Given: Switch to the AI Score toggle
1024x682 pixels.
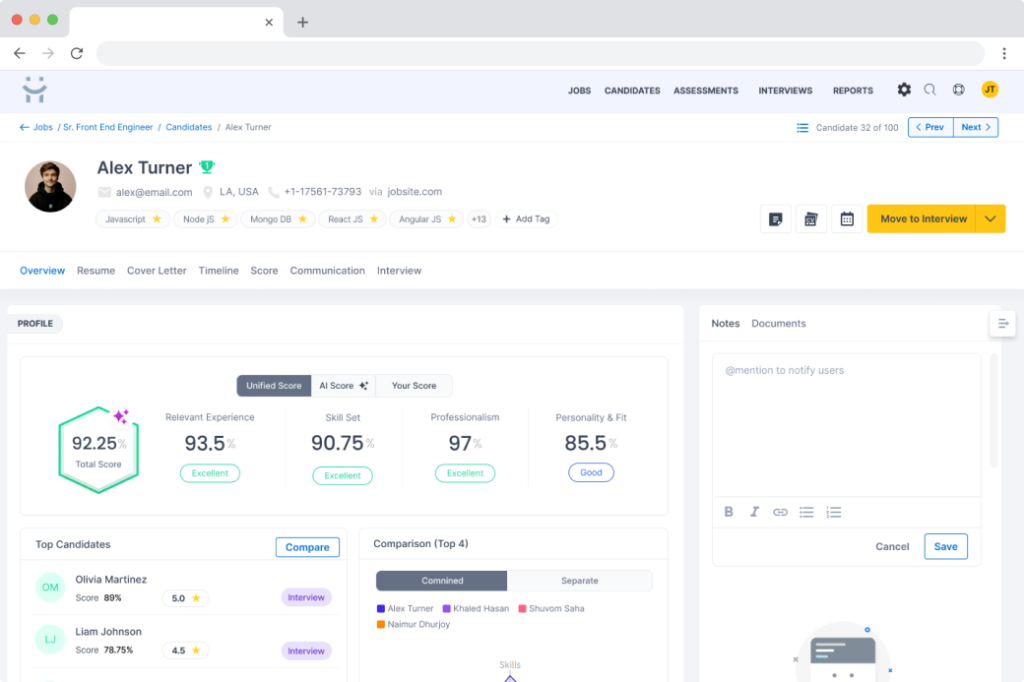Looking at the screenshot, I should 342,386.
